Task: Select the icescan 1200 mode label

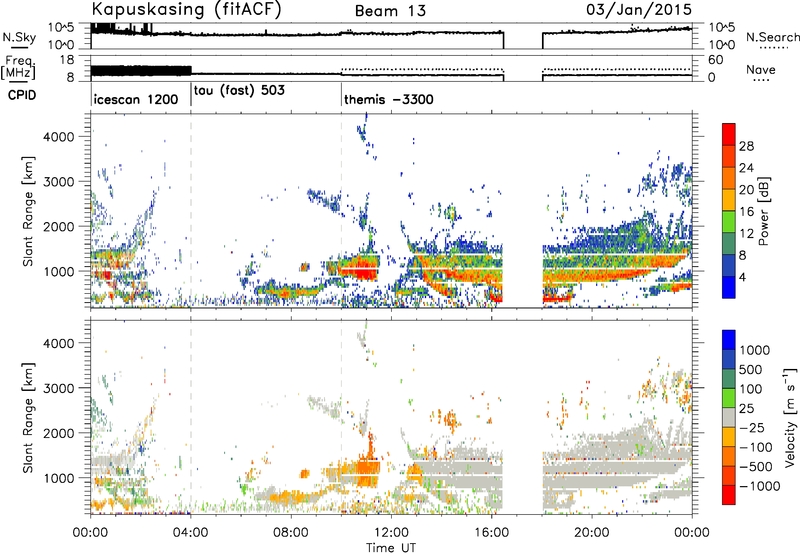Action: [136, 99]
